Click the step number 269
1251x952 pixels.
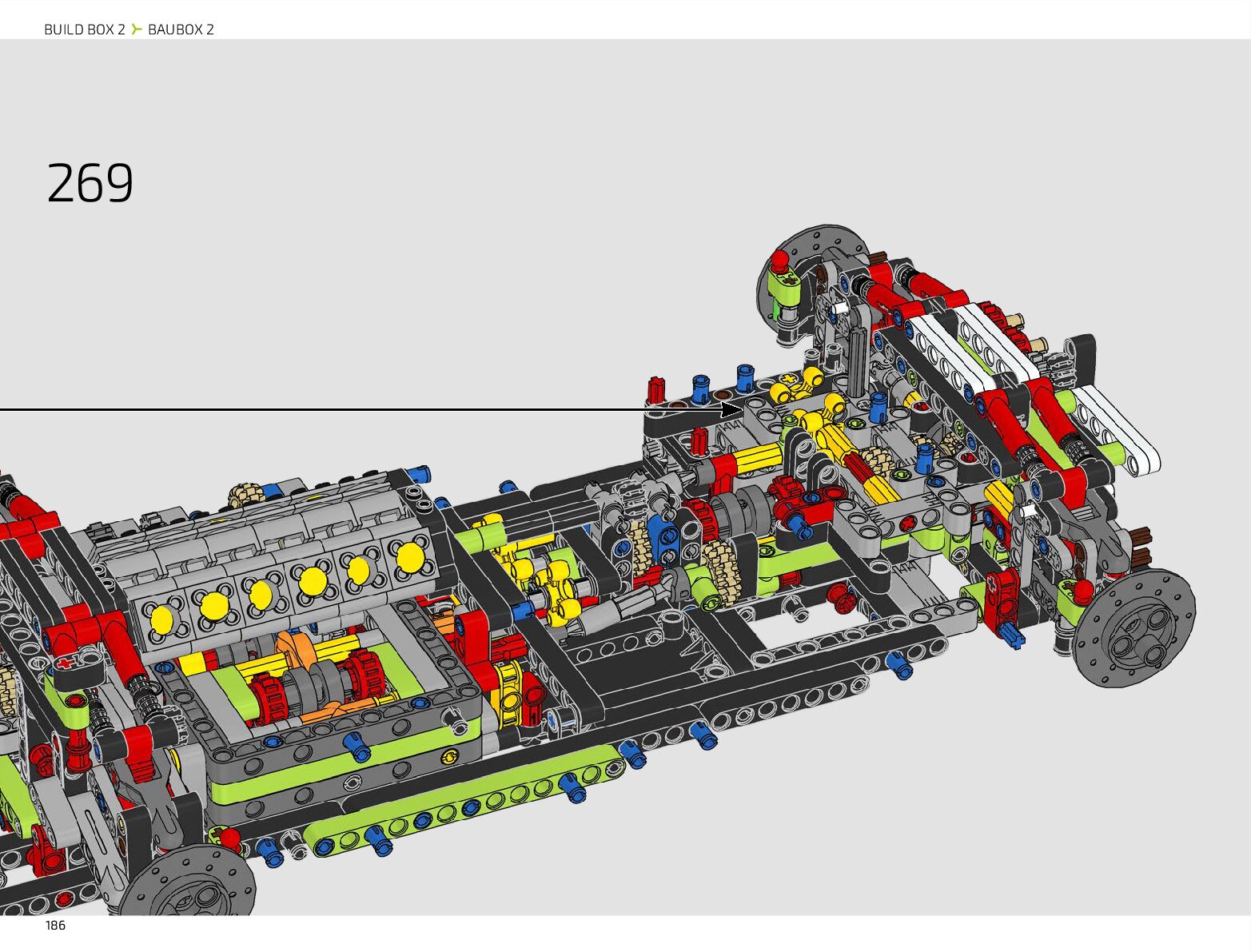(90, 183)
